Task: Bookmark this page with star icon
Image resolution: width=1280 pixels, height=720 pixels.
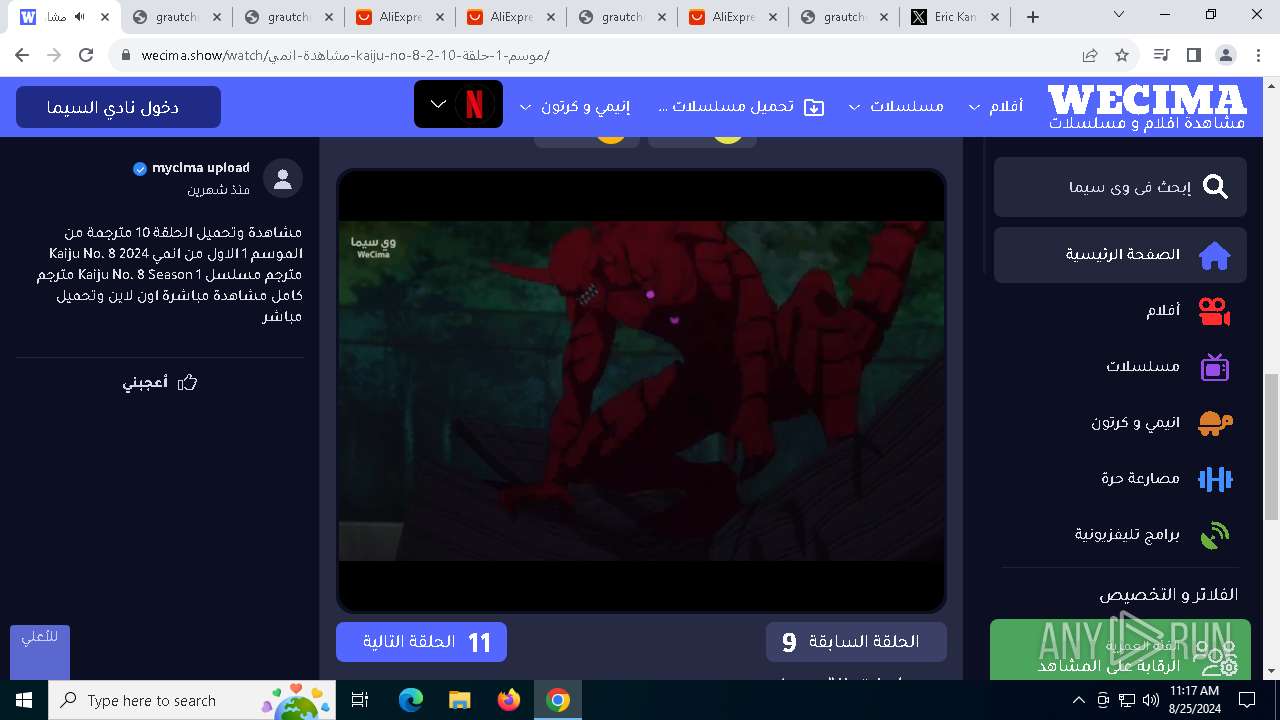Action: (x=1122, y=55)
